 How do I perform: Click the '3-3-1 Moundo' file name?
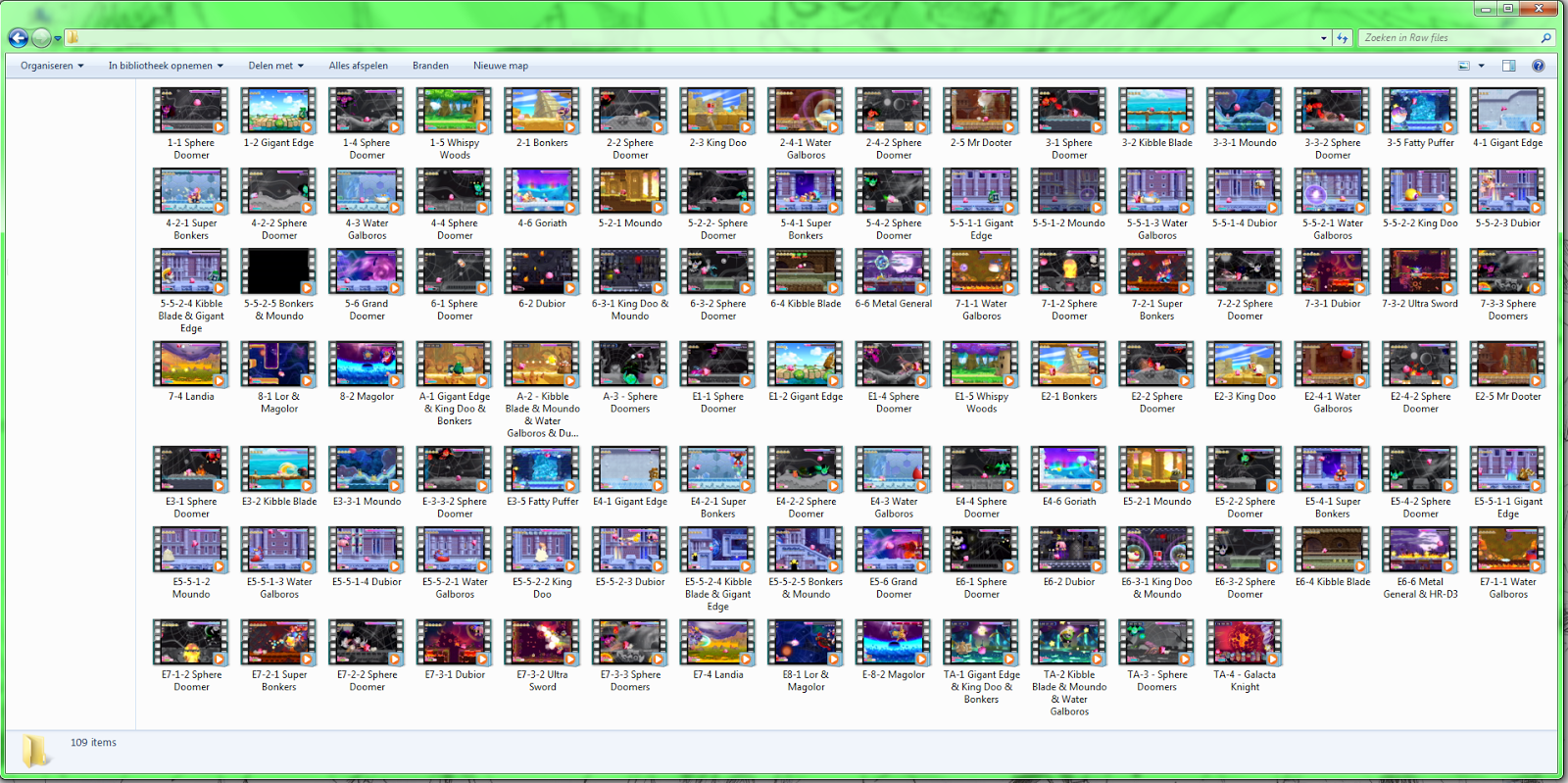1245,143
